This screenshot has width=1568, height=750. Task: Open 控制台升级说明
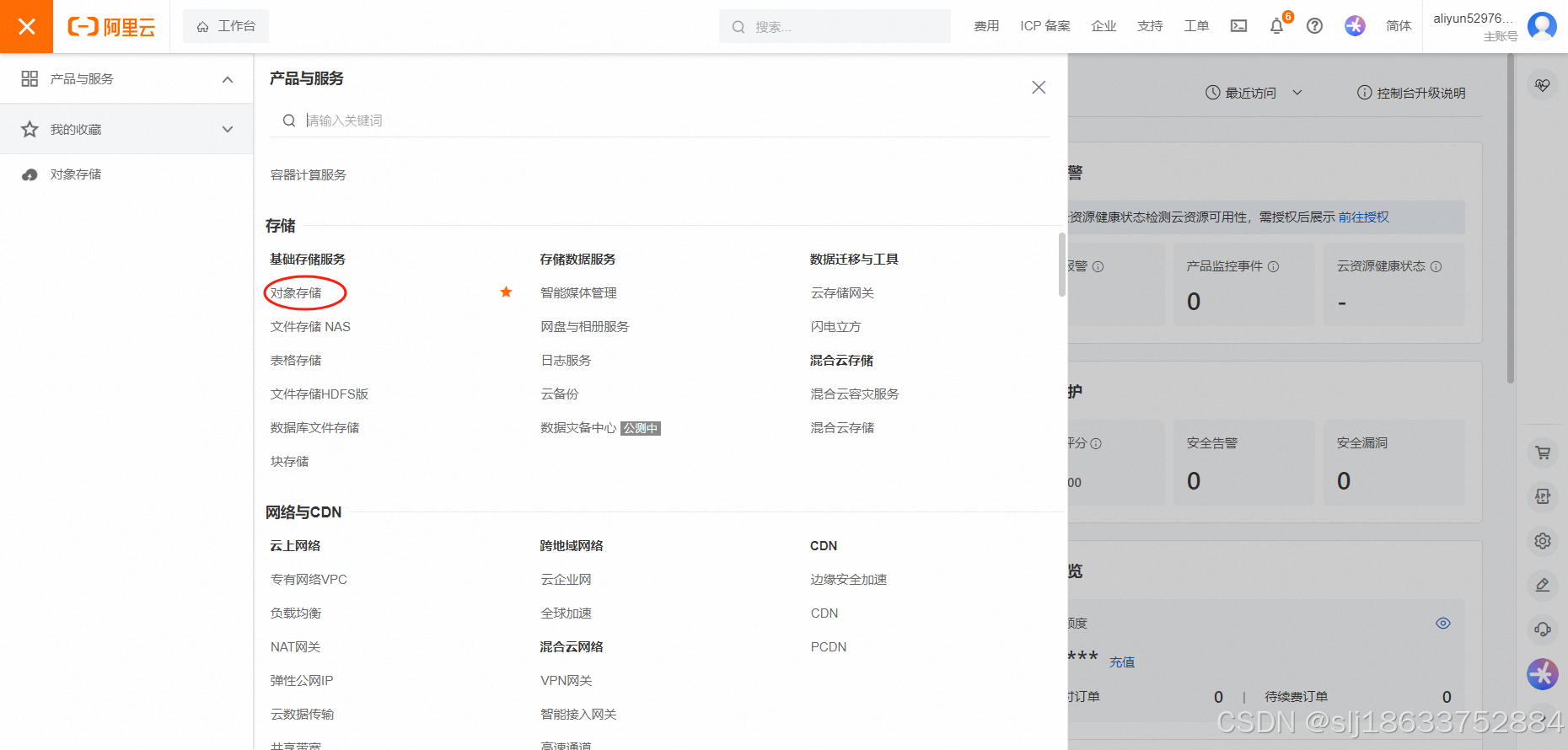point(1411,93)
